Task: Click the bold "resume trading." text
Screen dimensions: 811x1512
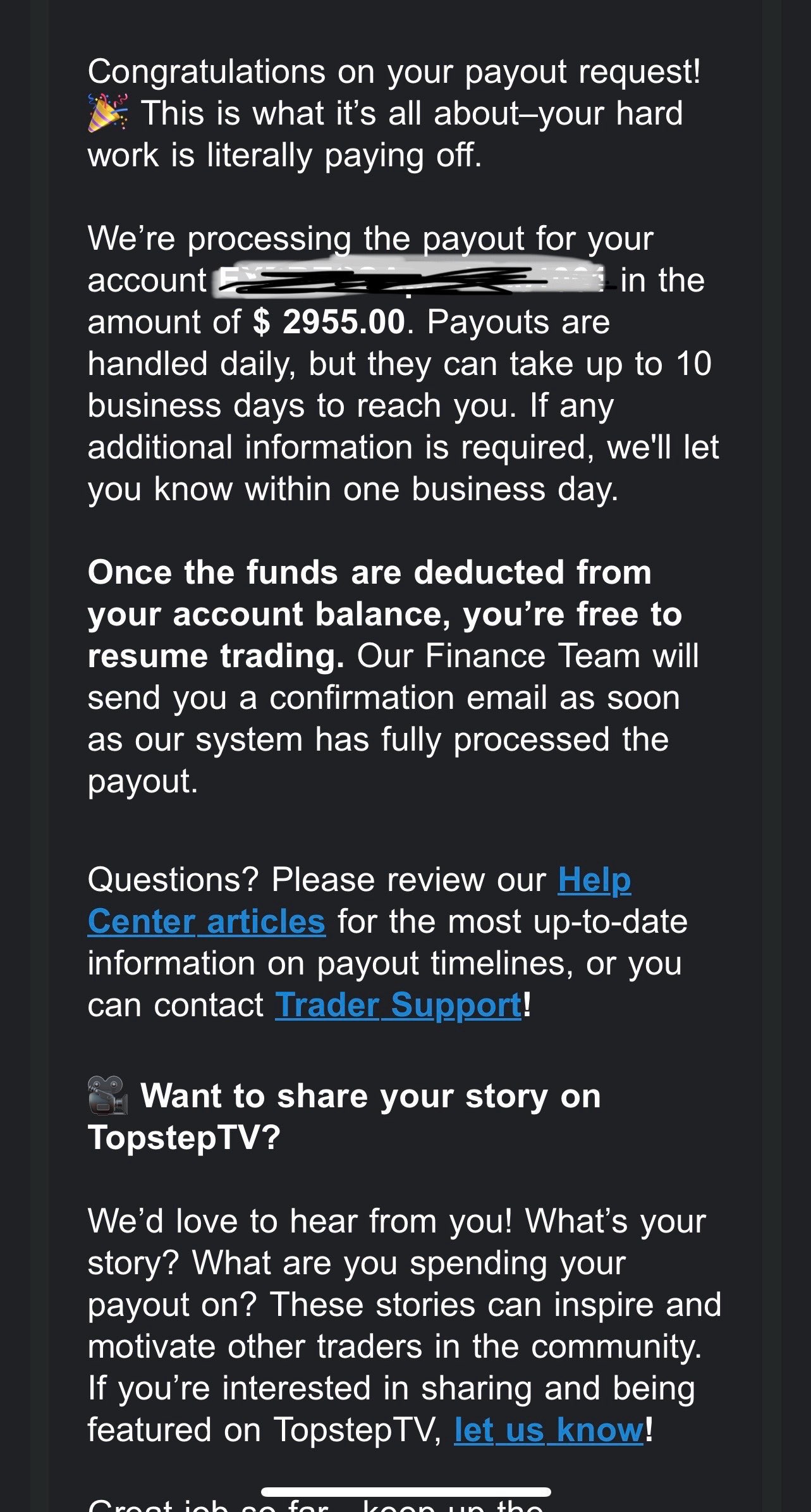Action: 216,656
